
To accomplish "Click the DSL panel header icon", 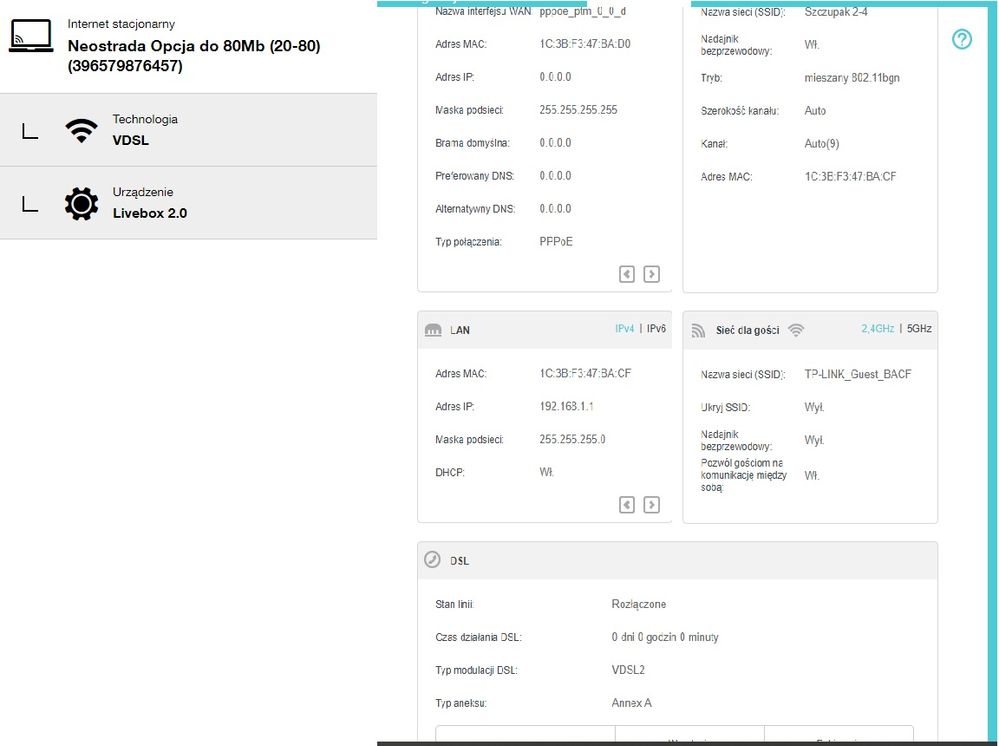I will pos(432,560).
